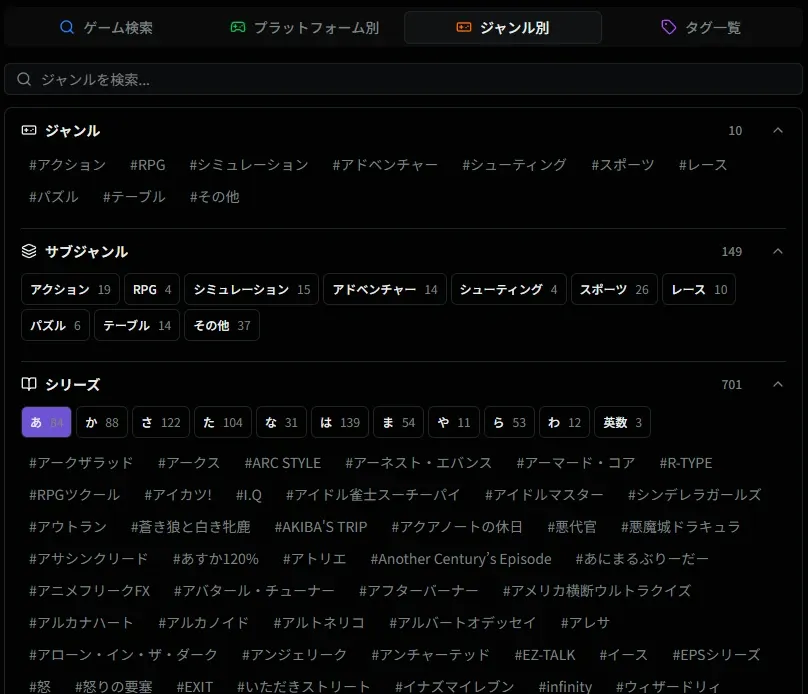Open the #アーマード・コア series tag
This screenshot has width=808, height=694.
point(576,463)
